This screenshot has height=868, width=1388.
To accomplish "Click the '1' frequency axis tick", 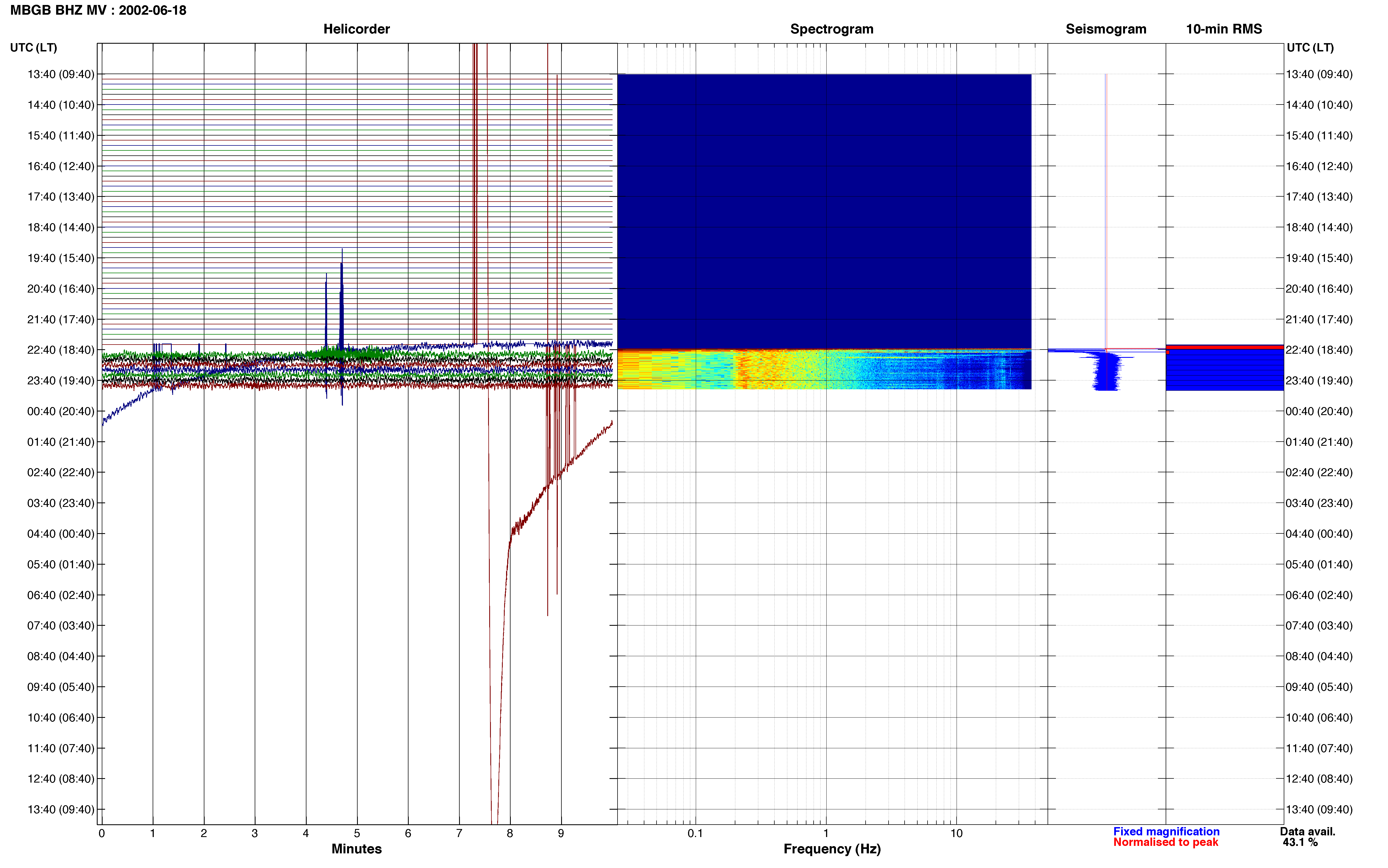I will 826,833.
